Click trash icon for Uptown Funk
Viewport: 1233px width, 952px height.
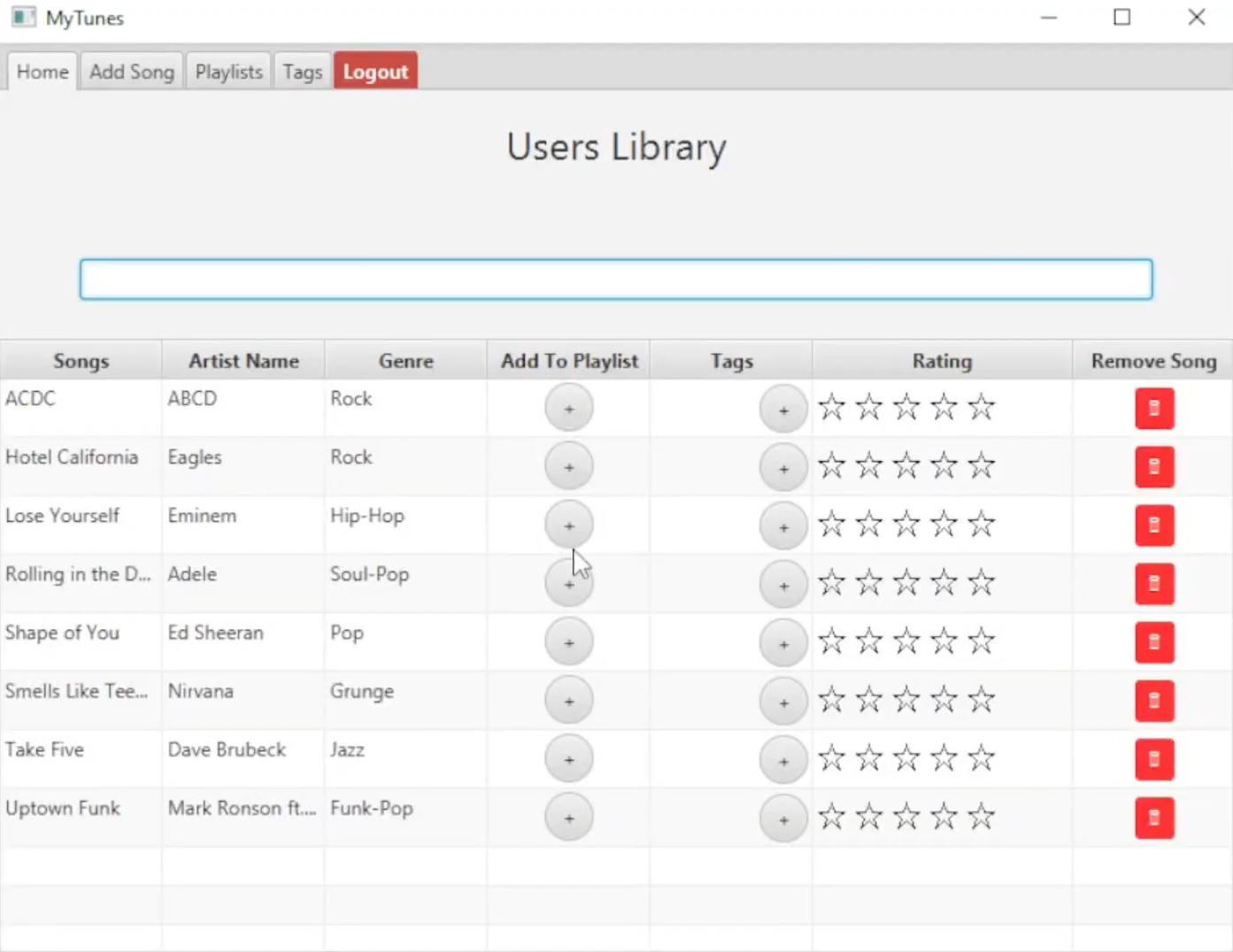(1154, 818)
